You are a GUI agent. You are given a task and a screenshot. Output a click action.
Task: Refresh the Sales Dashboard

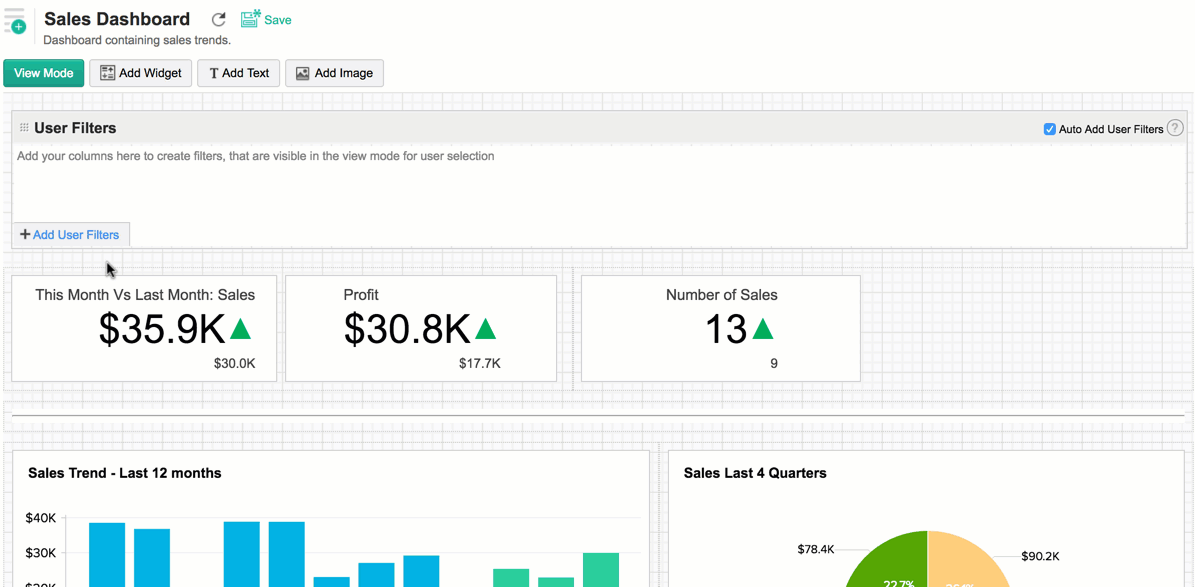pyautogui.click(x=218, y=20)
